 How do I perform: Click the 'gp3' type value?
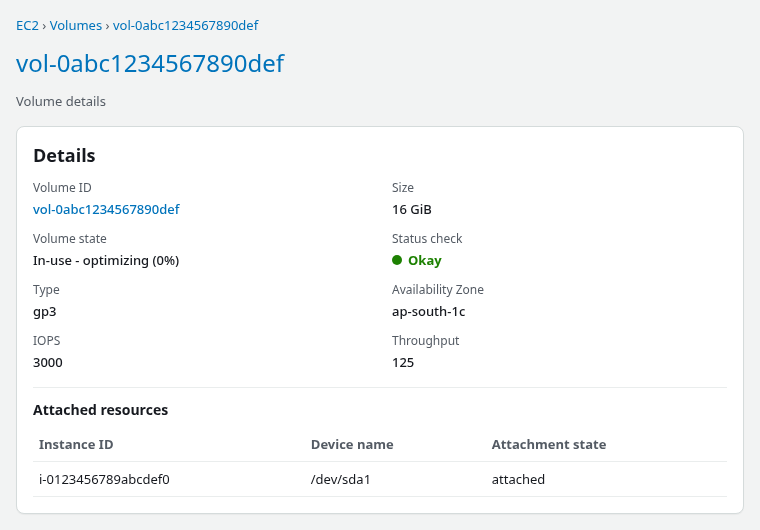[45, 311]
